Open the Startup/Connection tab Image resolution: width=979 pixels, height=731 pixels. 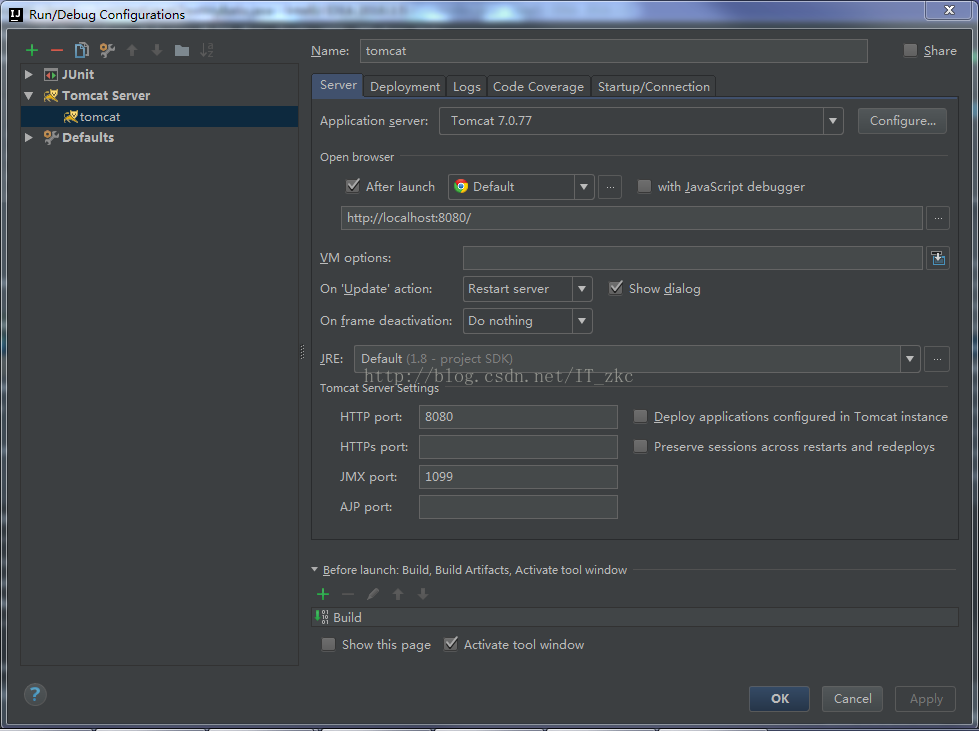pyautogui.click(x=654, y=87)
